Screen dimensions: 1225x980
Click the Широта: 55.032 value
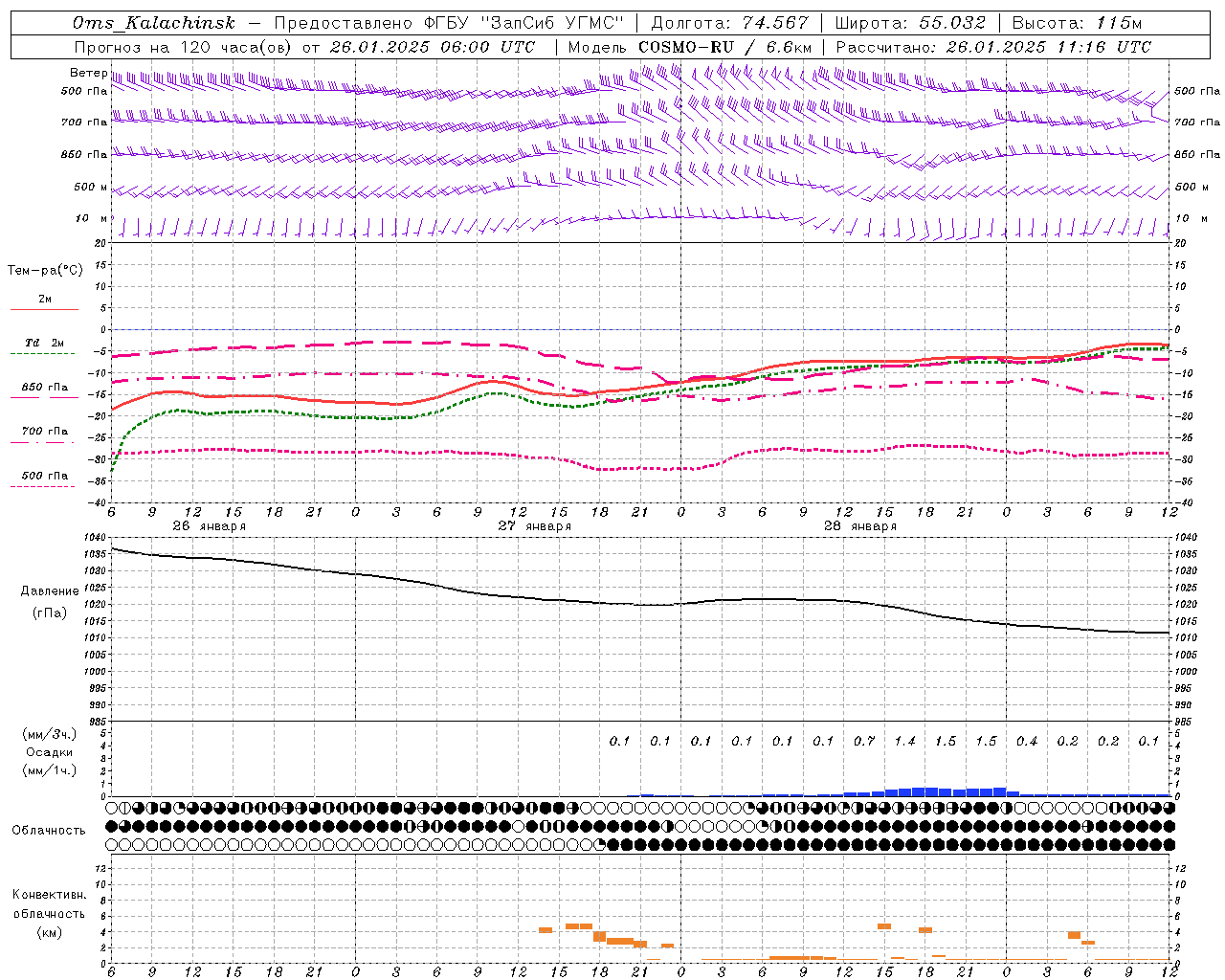(910, 23)
